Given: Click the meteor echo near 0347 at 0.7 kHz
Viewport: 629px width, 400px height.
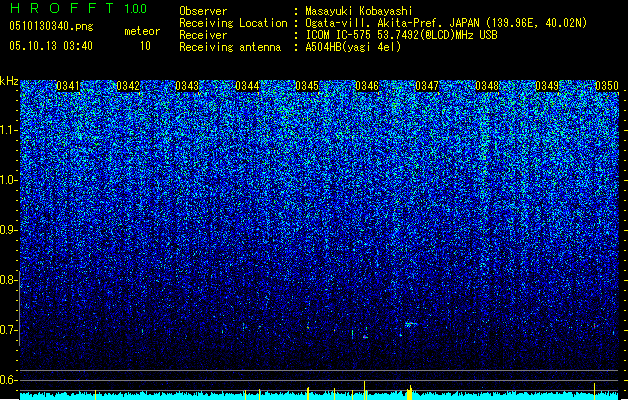Looking at the screenshot, I should pyautogui.click(x=410, y=324).
